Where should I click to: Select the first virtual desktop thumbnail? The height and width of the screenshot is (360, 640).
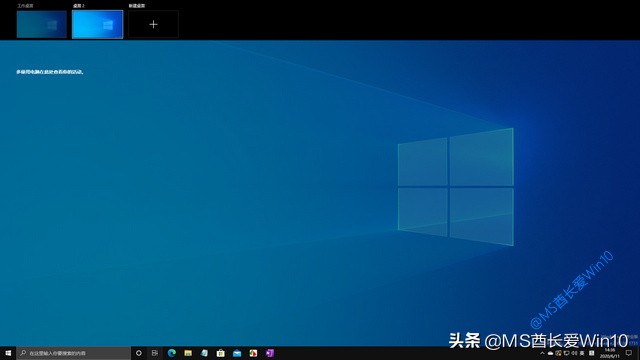click(42, 24)
